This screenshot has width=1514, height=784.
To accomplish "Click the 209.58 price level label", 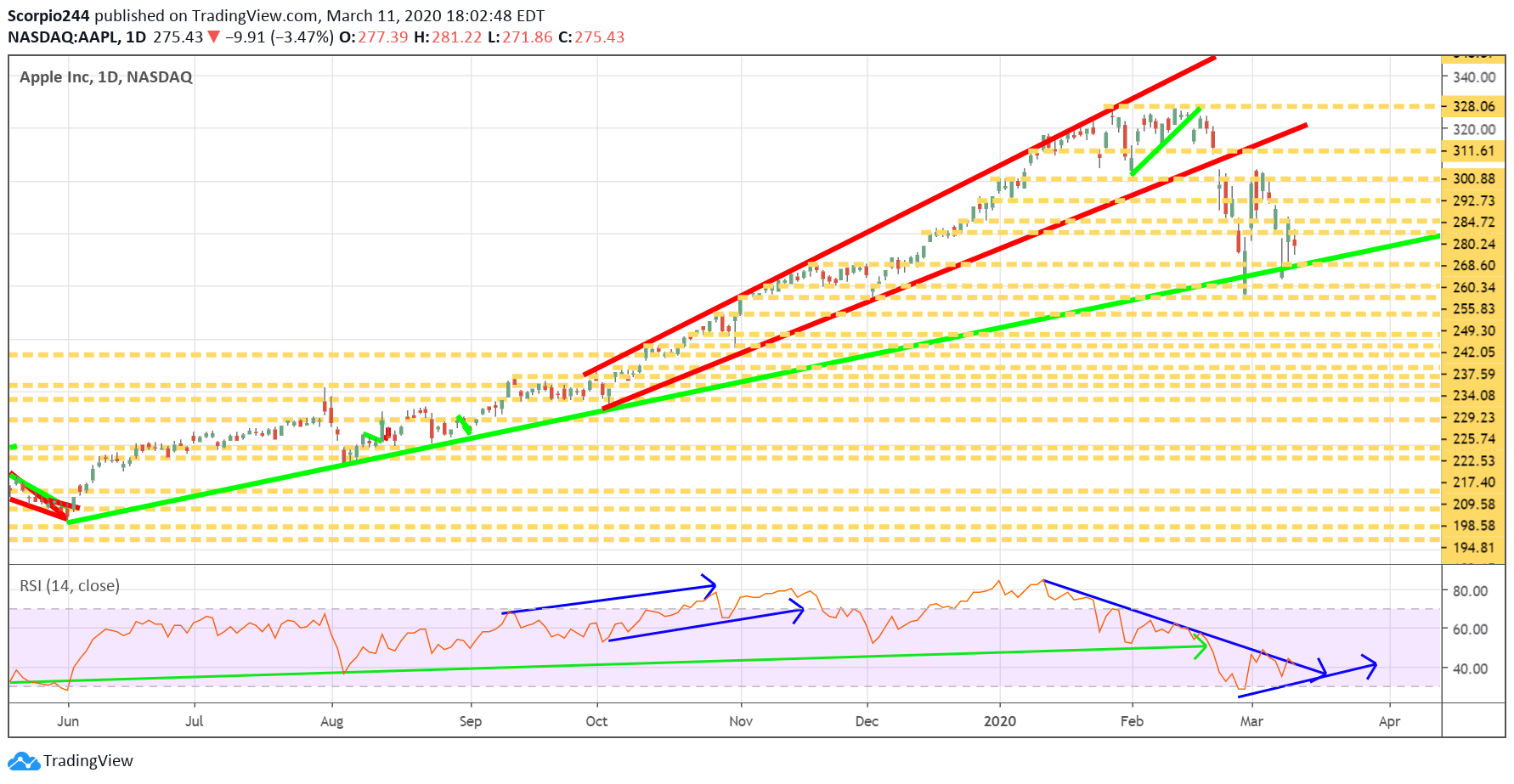I will coord(1474,505).
